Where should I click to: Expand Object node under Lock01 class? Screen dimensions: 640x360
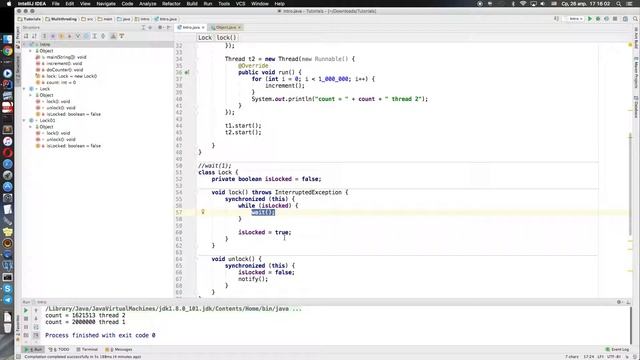pyautogui.click(x=31, y=127)
